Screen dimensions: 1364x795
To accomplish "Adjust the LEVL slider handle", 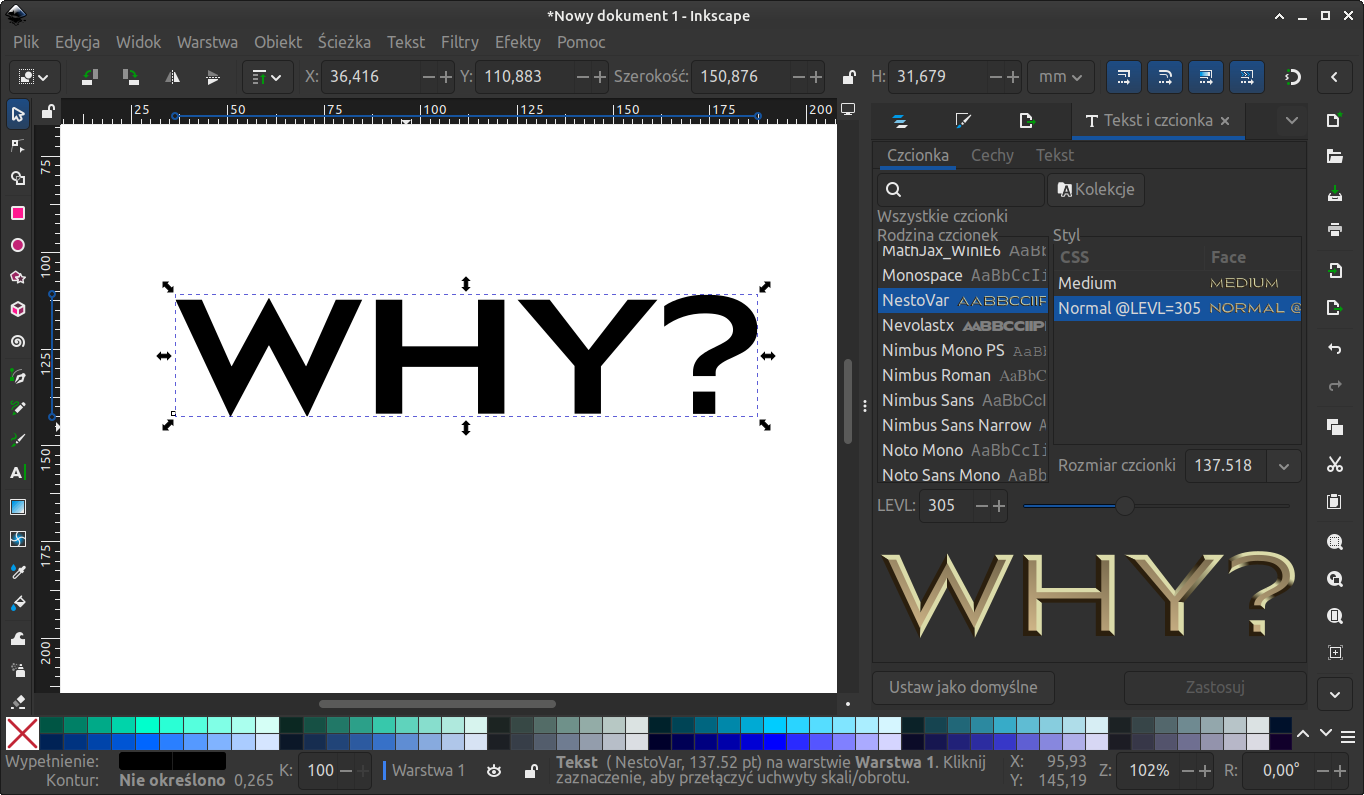I will pos(1125,506).
